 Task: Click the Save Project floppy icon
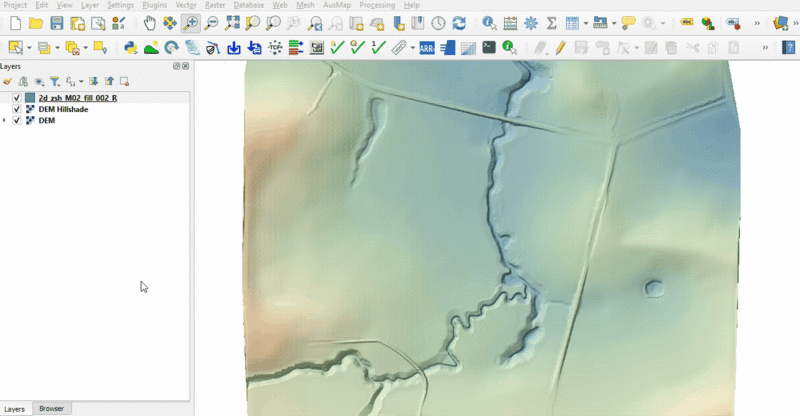[56, 23]
